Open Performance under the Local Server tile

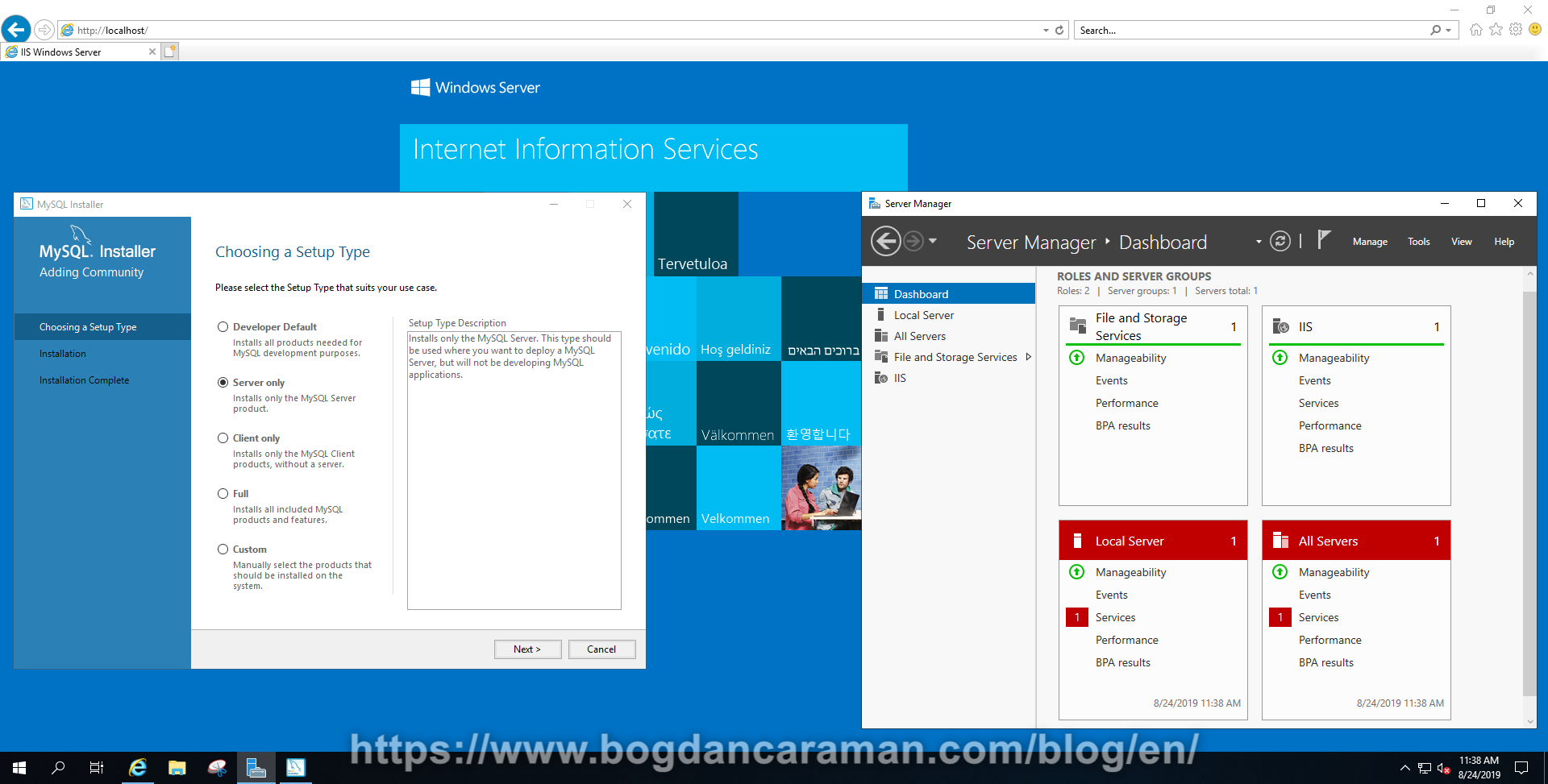(1127, 640)
